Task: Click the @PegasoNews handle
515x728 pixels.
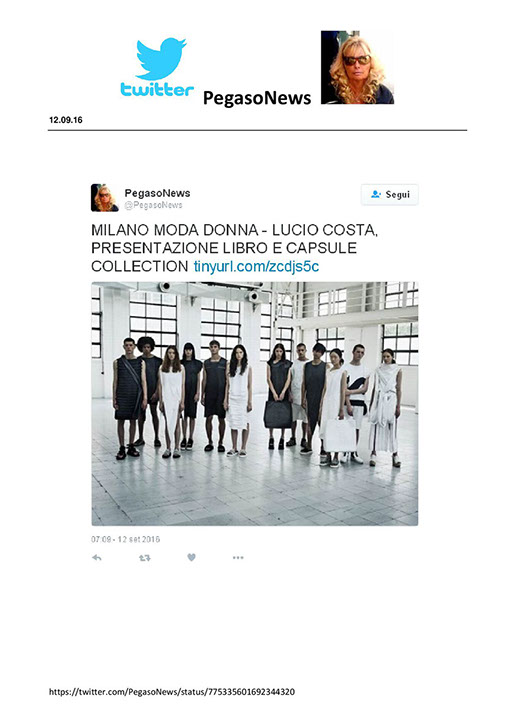Action: [153, 205]
